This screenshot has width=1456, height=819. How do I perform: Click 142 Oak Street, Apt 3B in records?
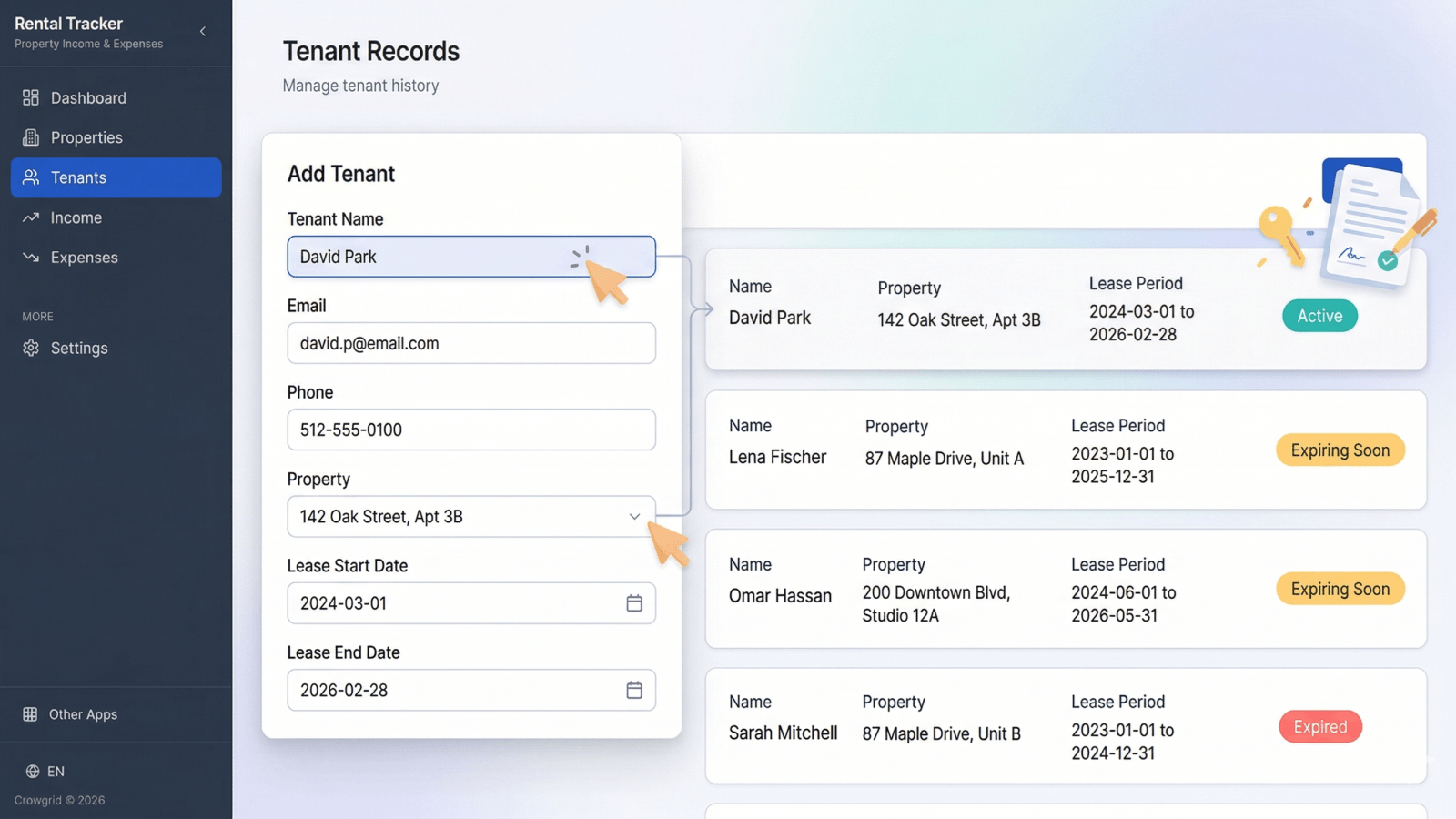tap(959, 320)
